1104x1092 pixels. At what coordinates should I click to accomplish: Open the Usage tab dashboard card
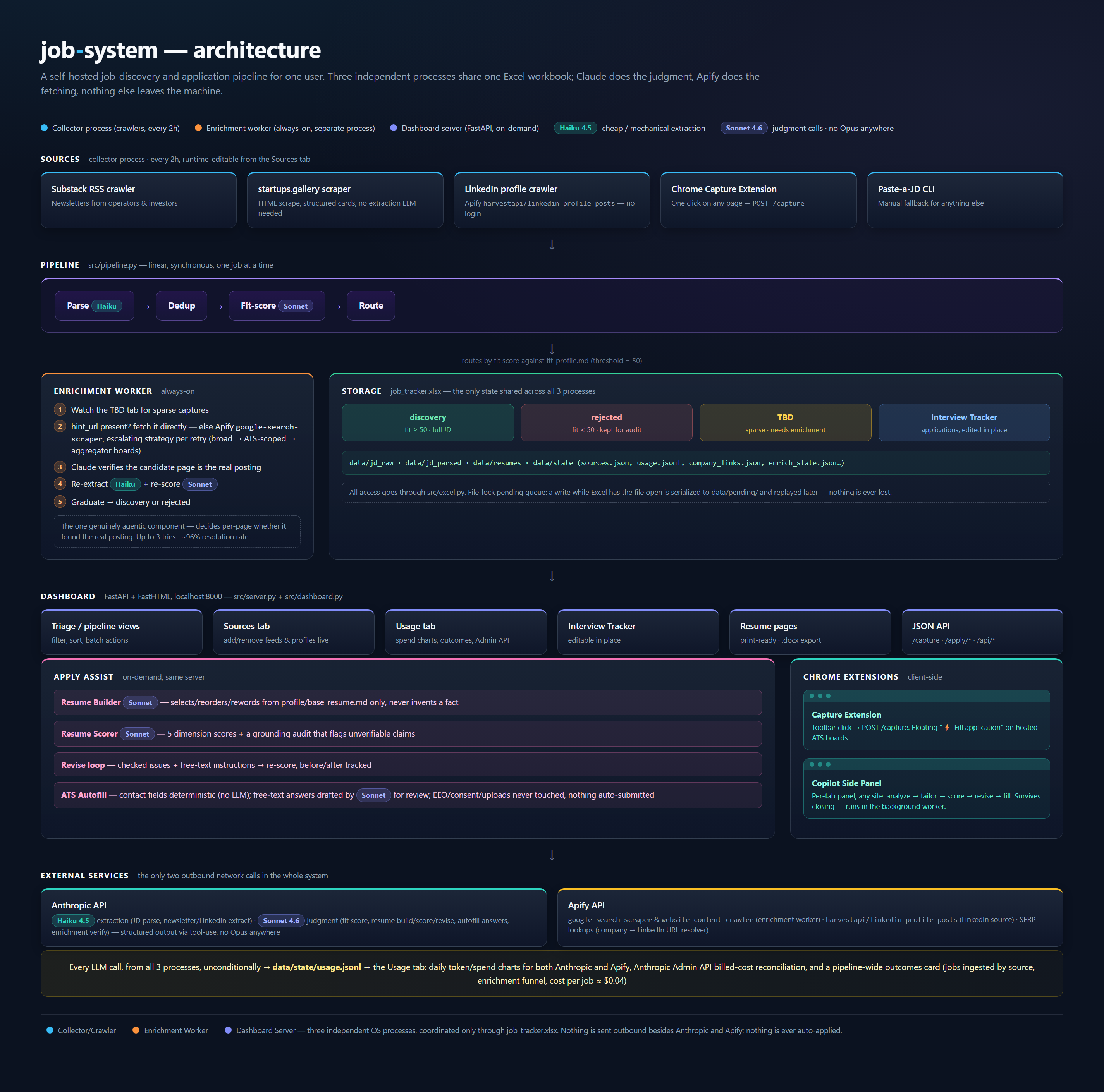pyautogui.click(x=466, y=632)
